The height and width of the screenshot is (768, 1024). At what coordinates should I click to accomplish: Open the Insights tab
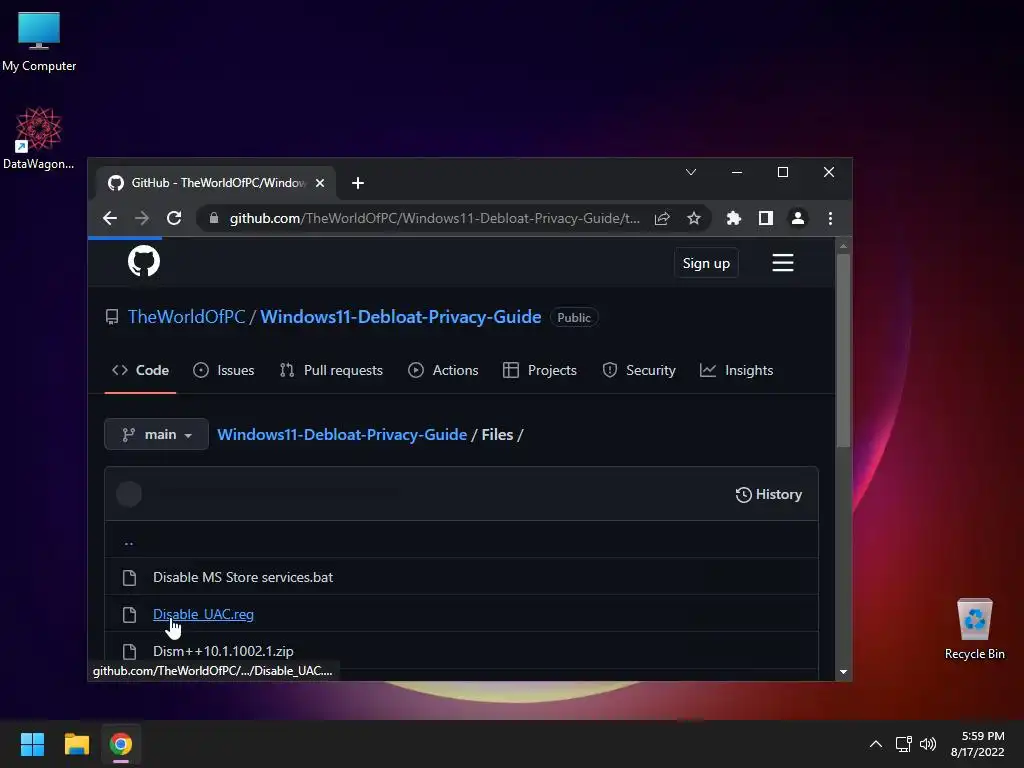click(737, 370)
